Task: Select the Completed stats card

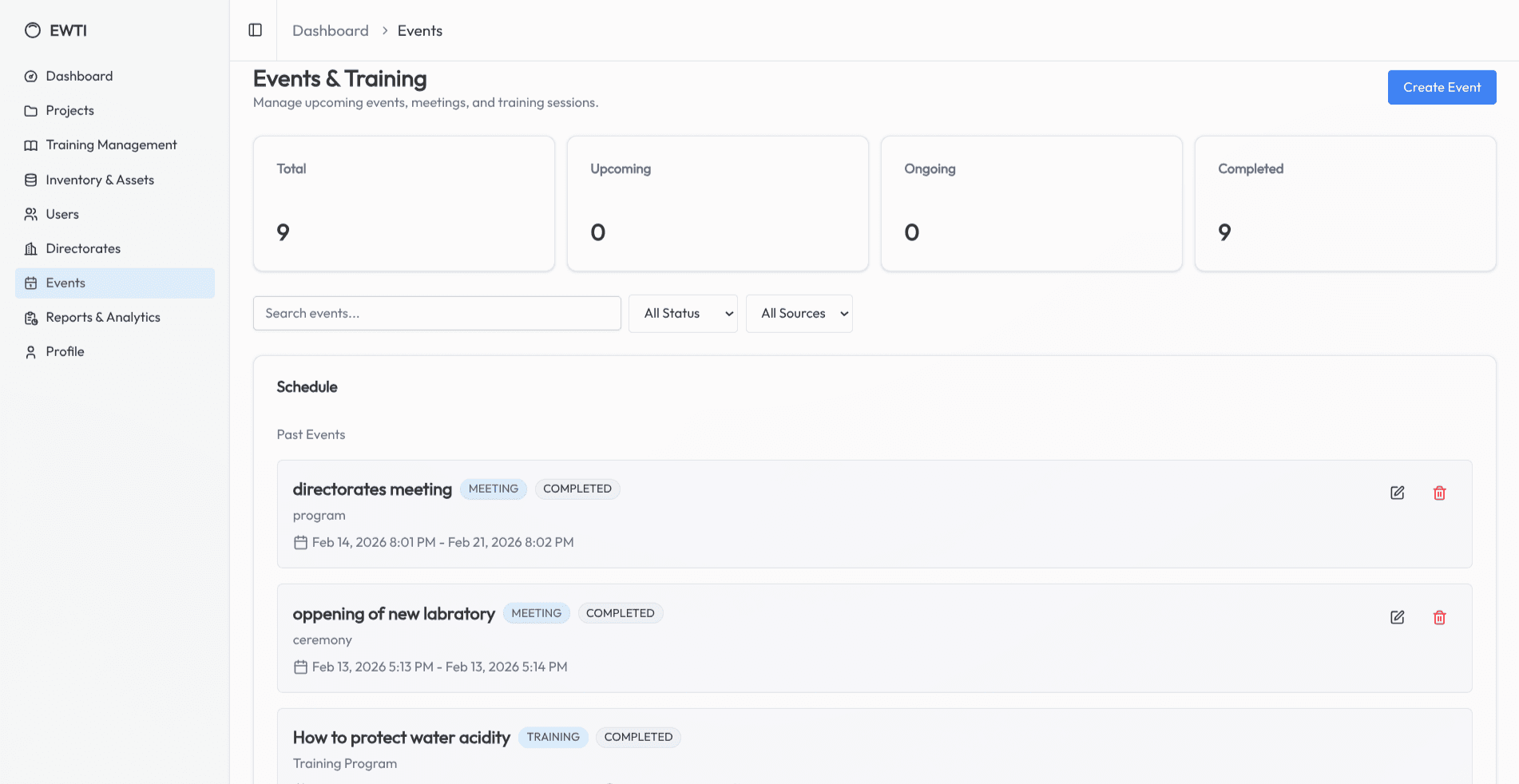Action: click(x=1345, y=204)
